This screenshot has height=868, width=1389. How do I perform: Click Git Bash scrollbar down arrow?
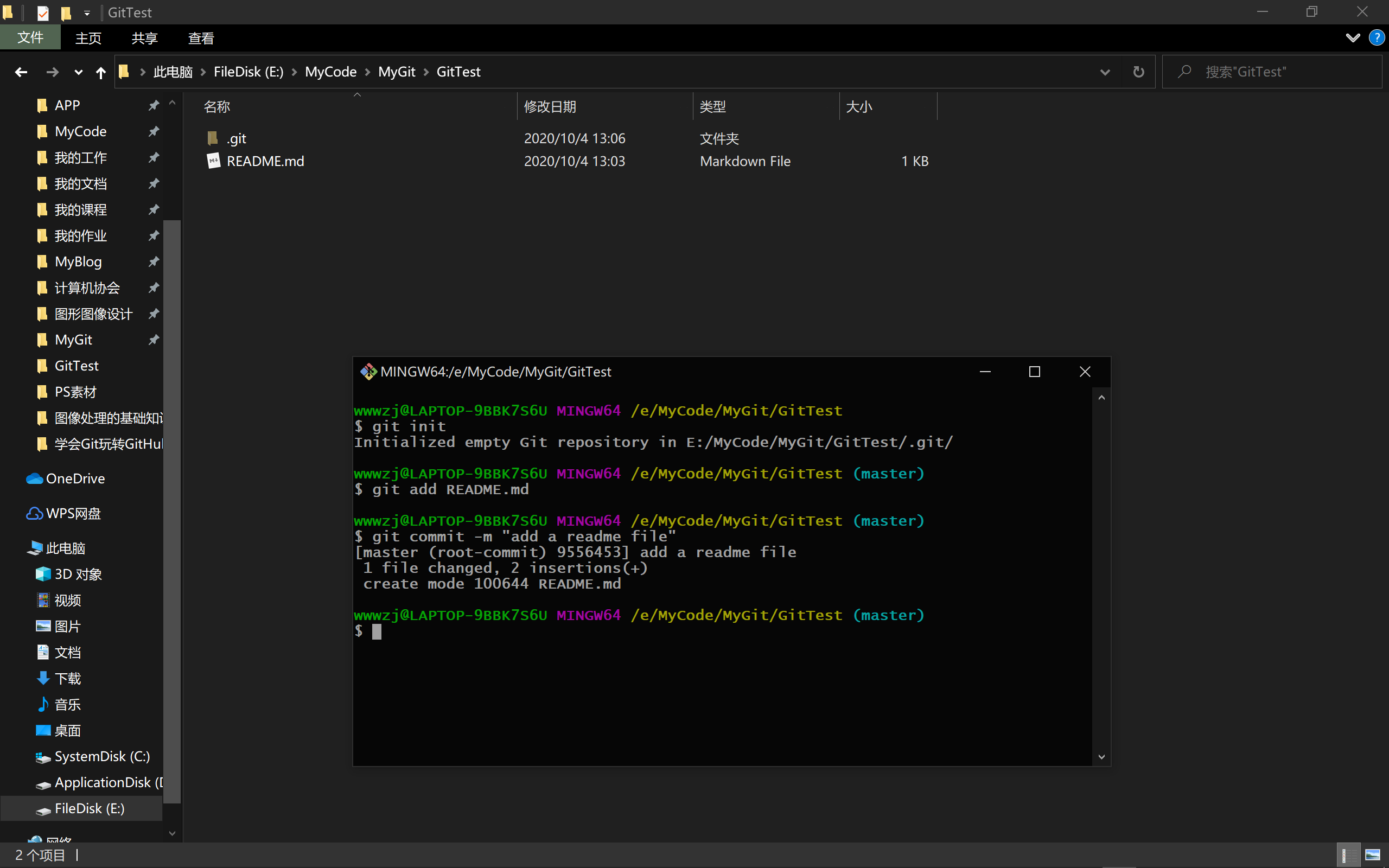coord(1101,757)
